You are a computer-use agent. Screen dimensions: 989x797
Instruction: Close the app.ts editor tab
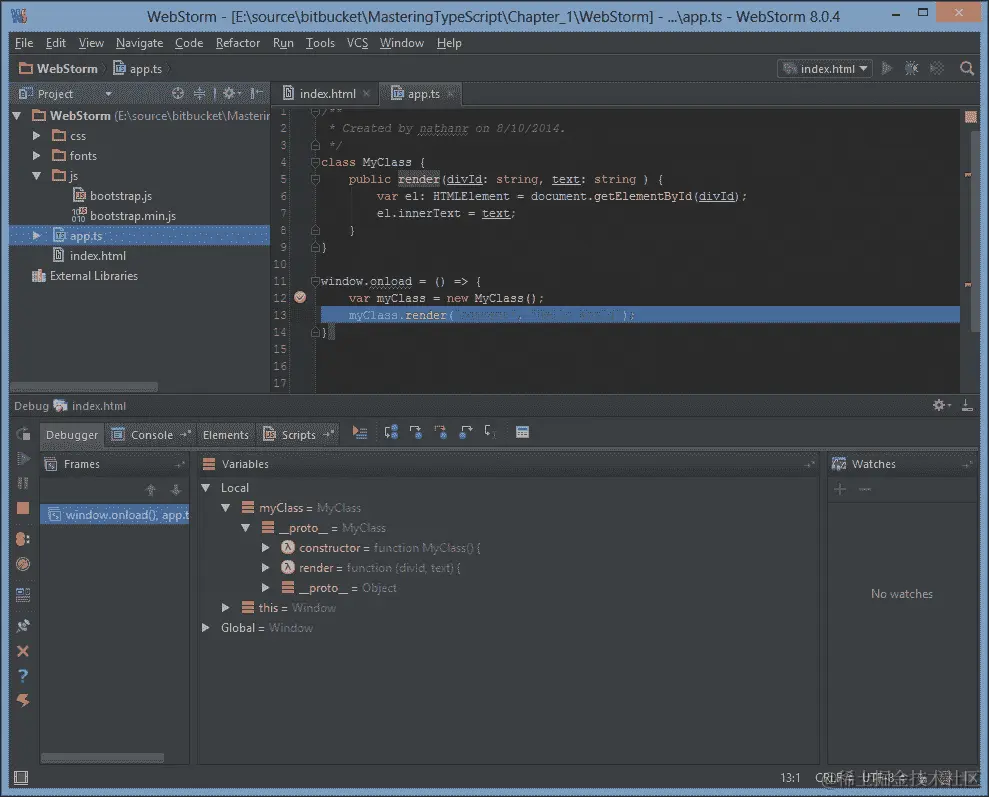[450, 94]
